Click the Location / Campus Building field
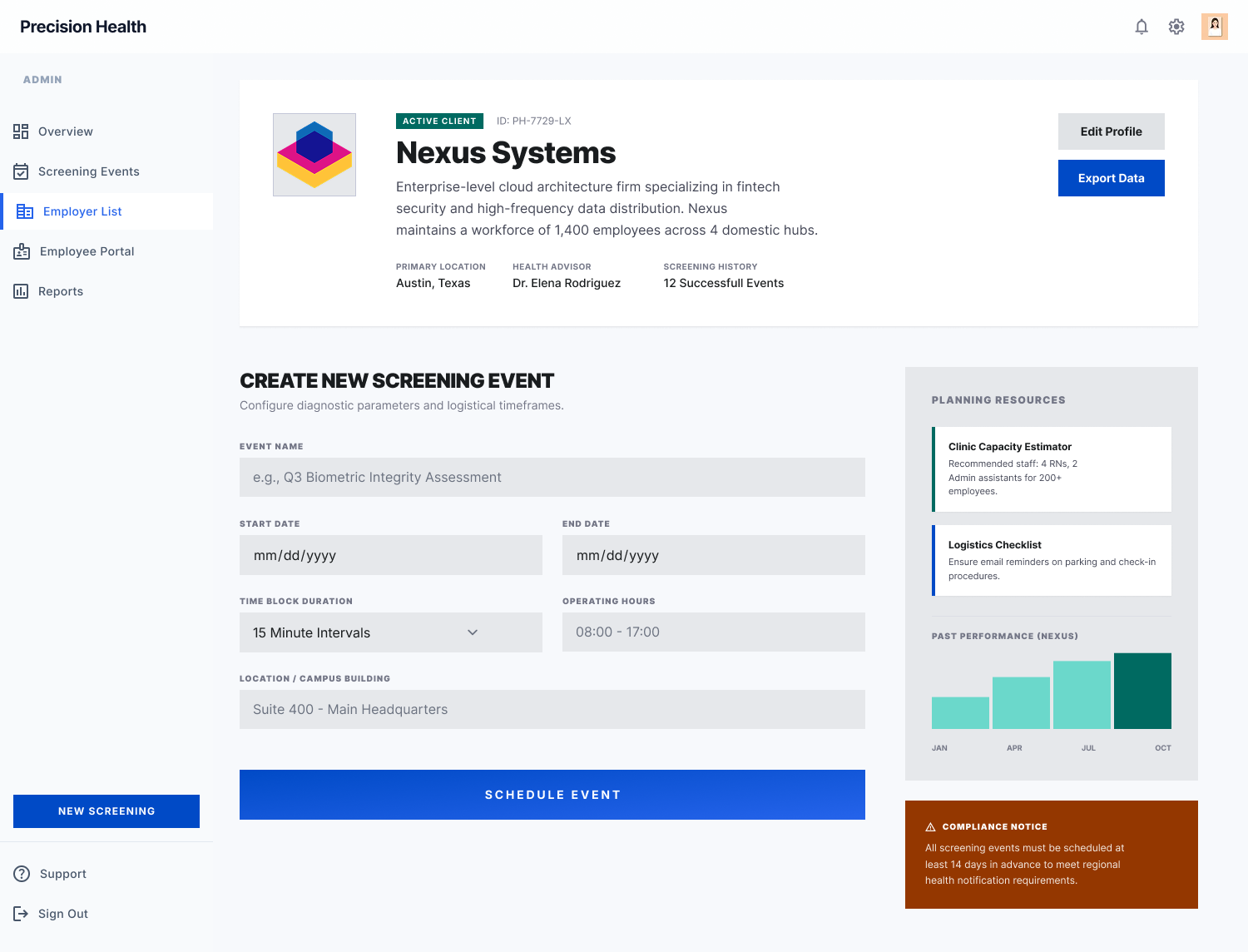1248x952 pixels. tap(552, 710)
